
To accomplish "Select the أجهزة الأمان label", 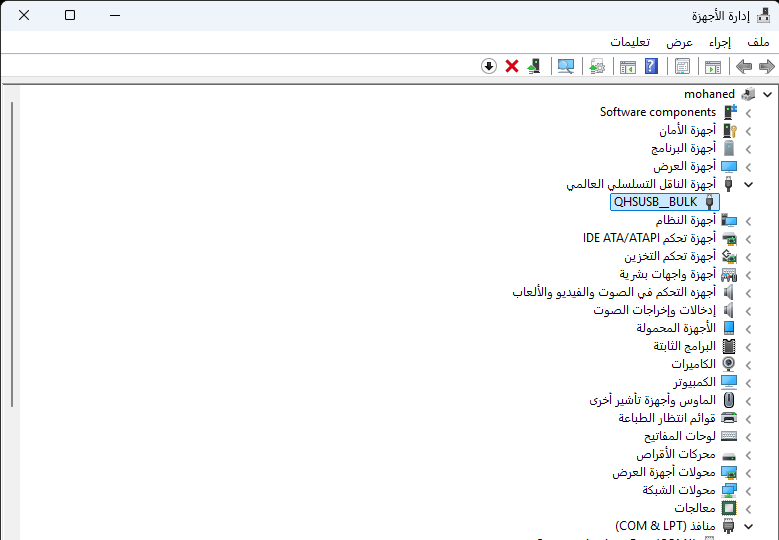I will pos(687,130).
